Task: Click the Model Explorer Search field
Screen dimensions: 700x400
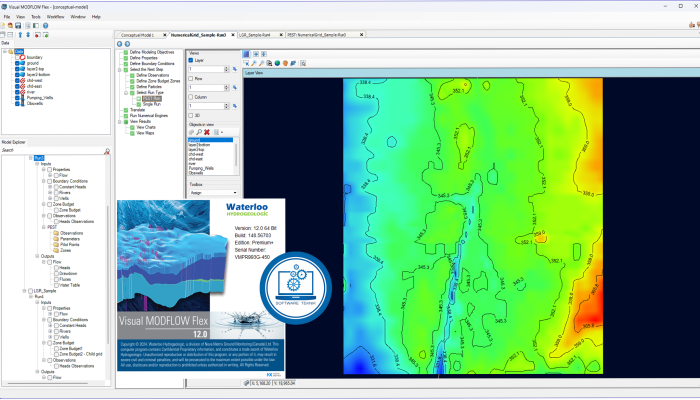Action: 53,151
